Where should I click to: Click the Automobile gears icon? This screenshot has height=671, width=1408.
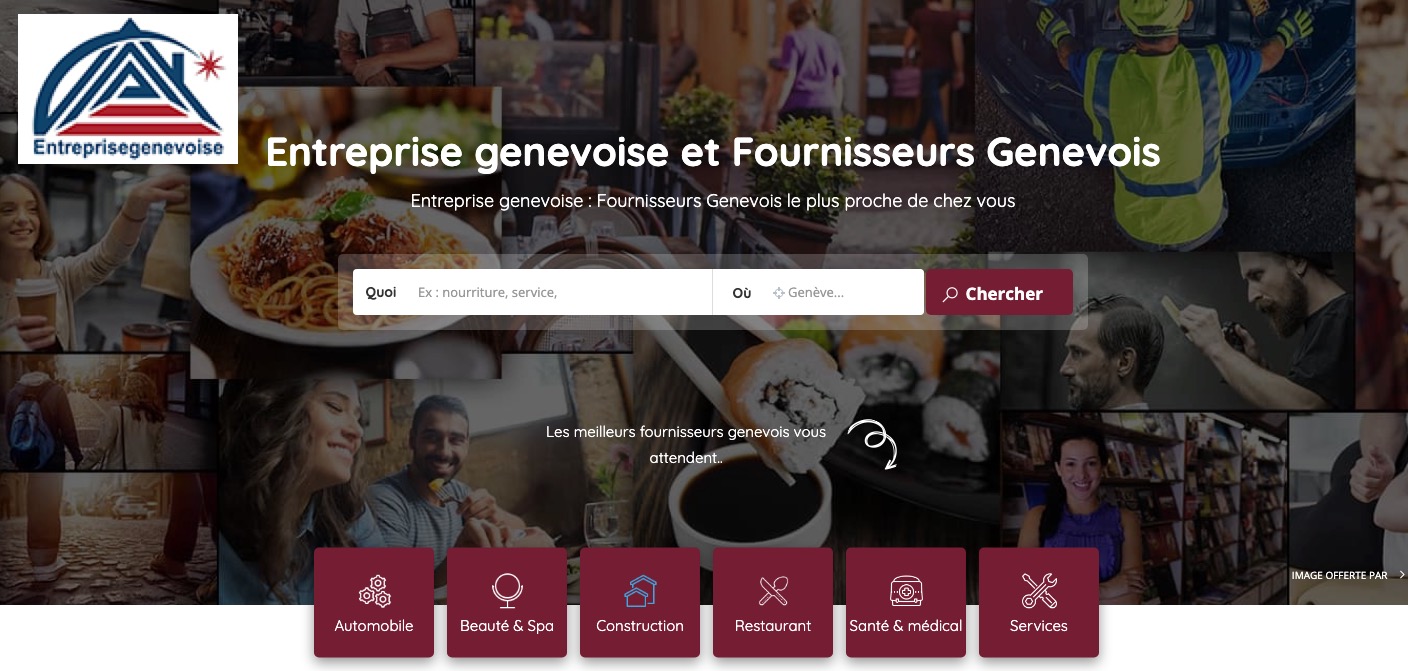point(374,591)
